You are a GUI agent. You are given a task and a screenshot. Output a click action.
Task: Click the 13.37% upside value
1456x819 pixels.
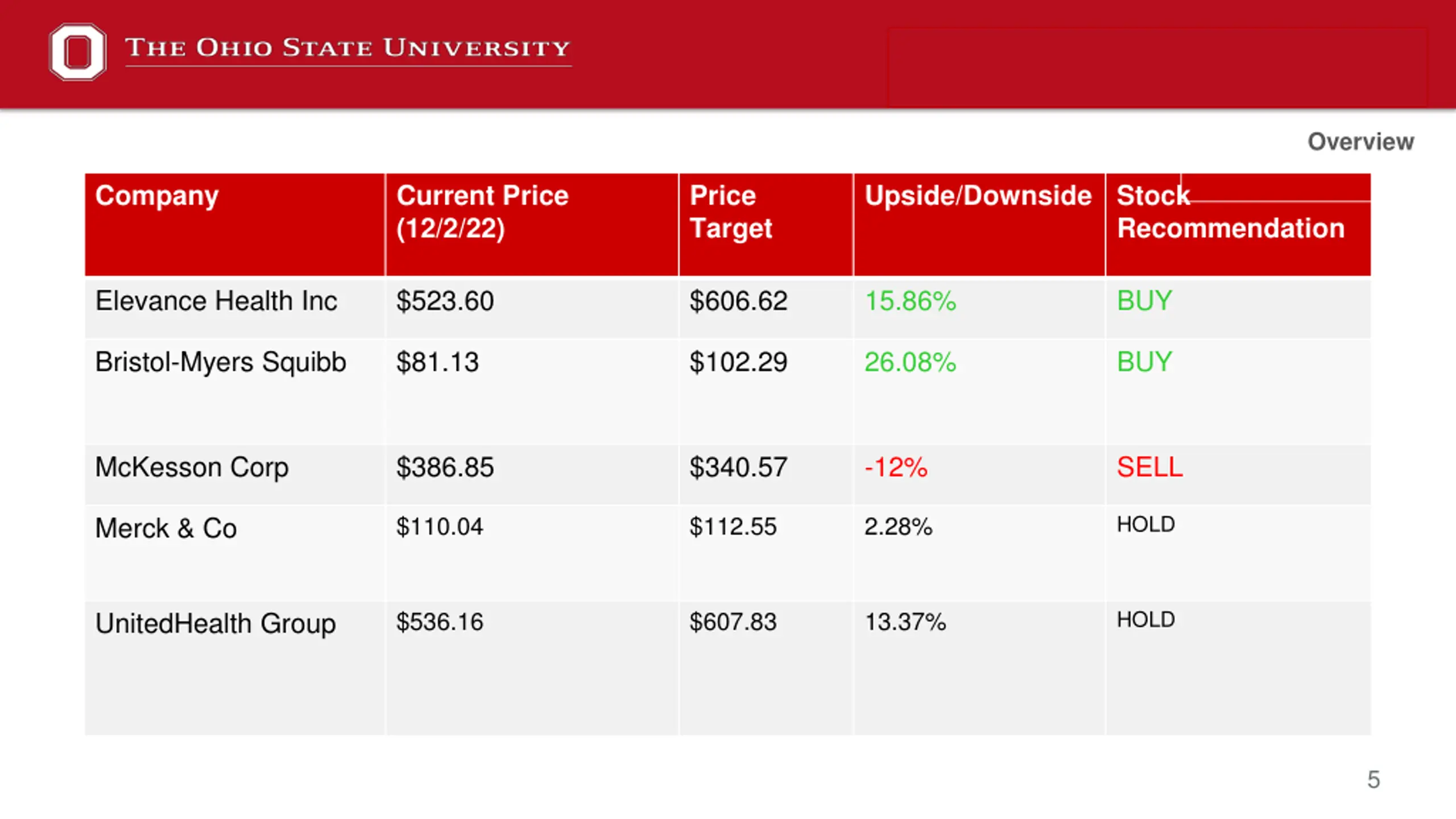pyautogui.click(x=905, y=622)
